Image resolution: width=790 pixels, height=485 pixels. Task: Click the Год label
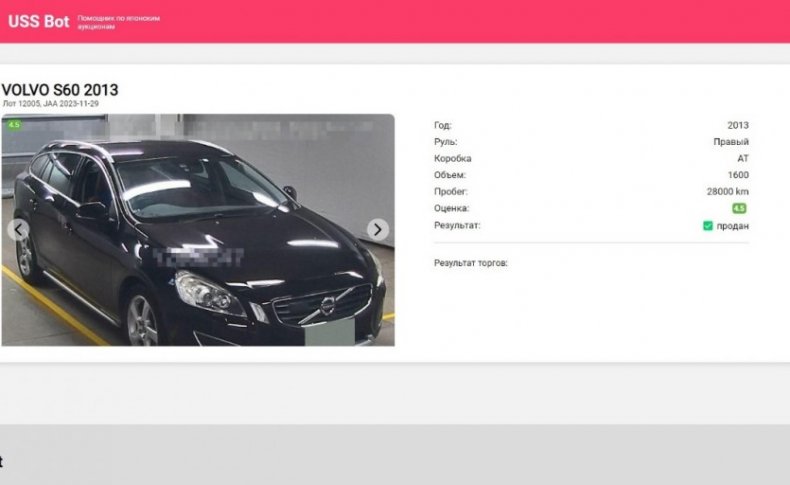(x=442, y=125)
